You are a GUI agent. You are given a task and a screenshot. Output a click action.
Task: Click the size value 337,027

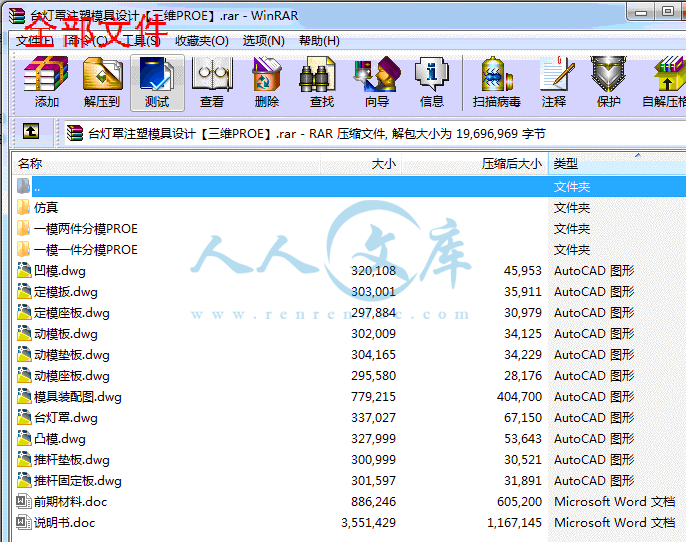point(373,418)
